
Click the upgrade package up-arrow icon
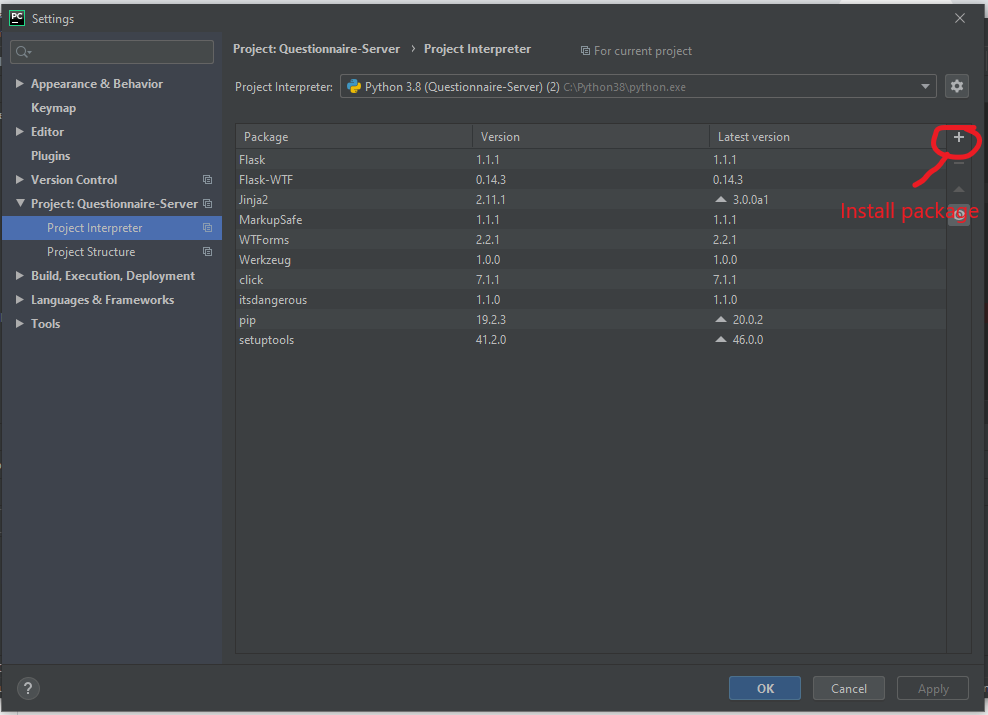pos(958,189)
